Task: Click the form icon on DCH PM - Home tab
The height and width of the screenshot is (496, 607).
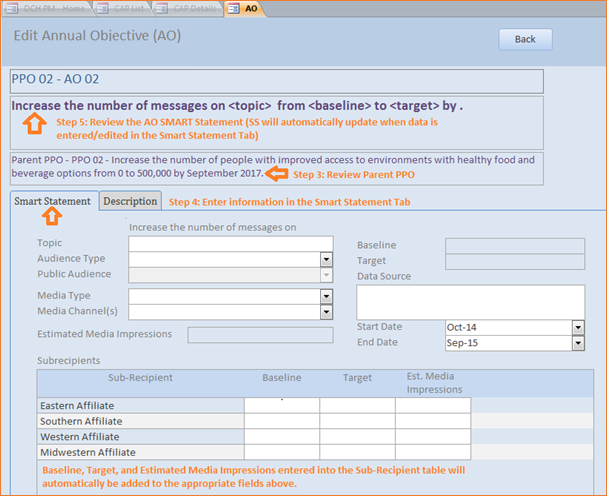Action: [12, 9]
